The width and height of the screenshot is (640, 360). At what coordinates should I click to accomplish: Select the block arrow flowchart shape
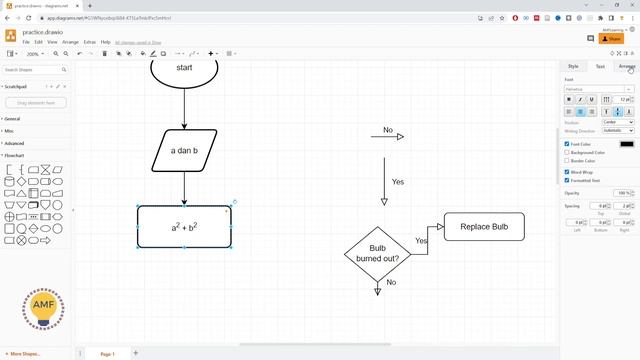pyautogui.click(x=45, y=240)
